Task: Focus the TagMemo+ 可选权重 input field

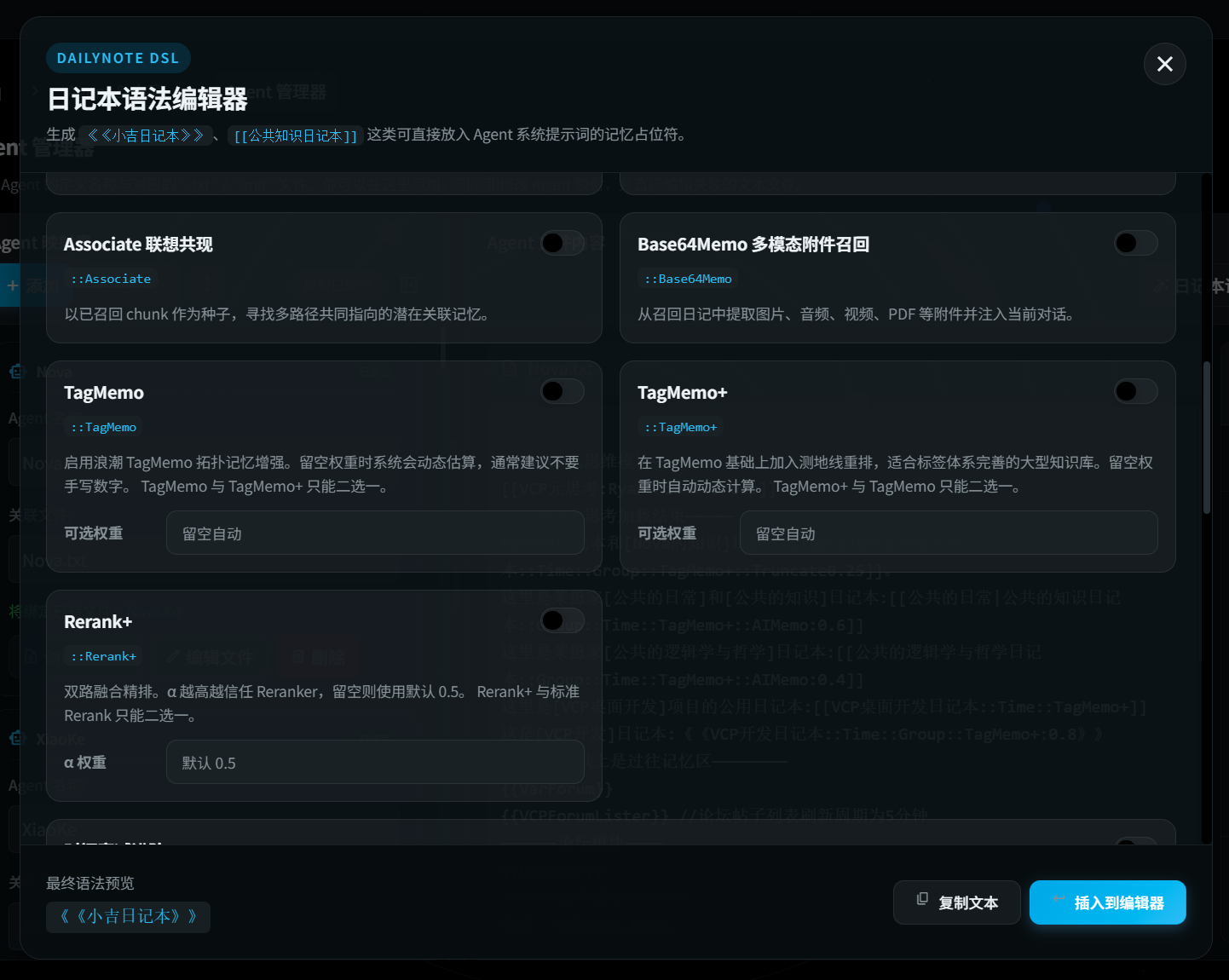Action: [x=949, y=533]
